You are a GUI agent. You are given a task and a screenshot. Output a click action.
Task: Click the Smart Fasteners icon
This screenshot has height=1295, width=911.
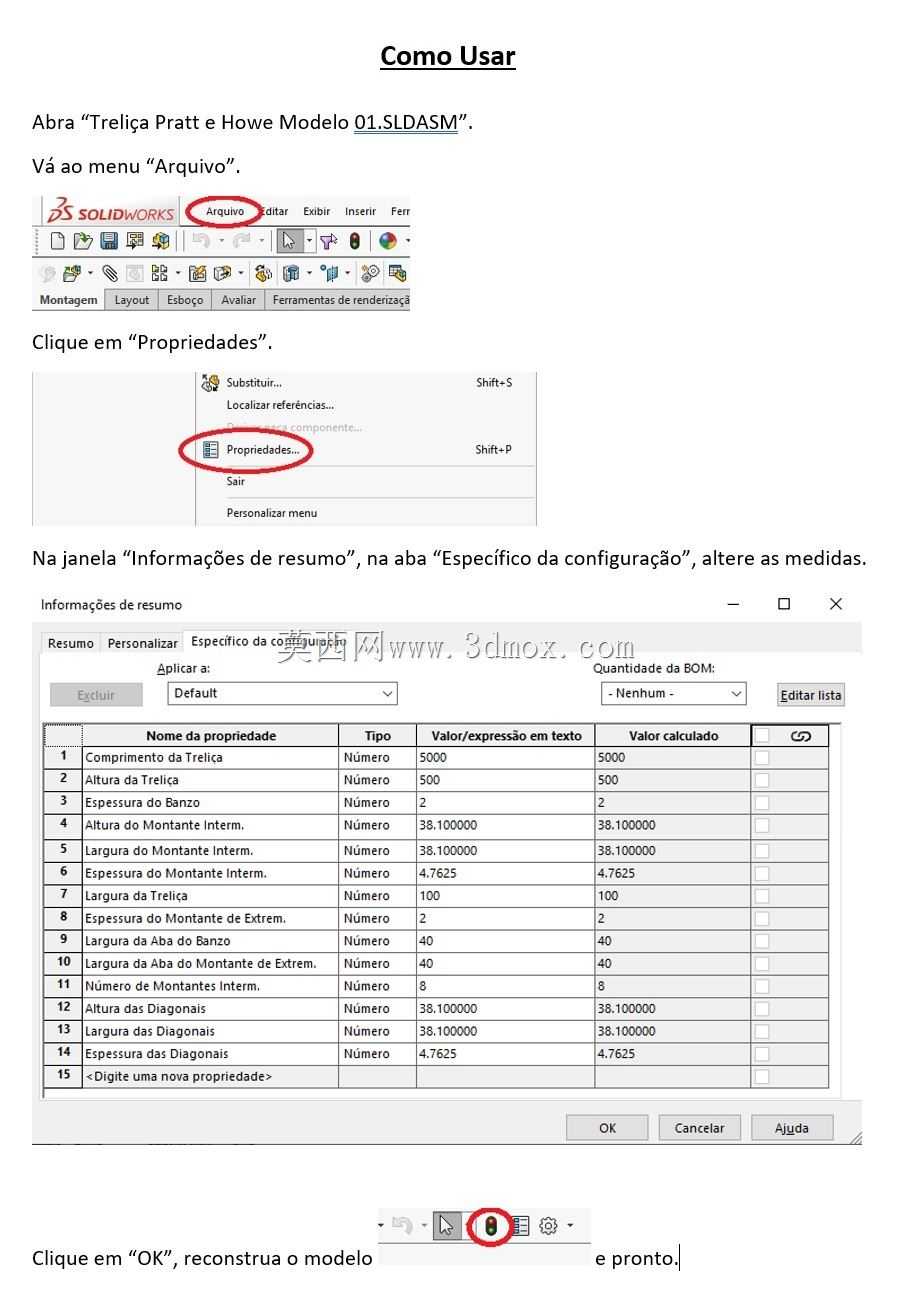pyautogui.click(x=197, y=272)
